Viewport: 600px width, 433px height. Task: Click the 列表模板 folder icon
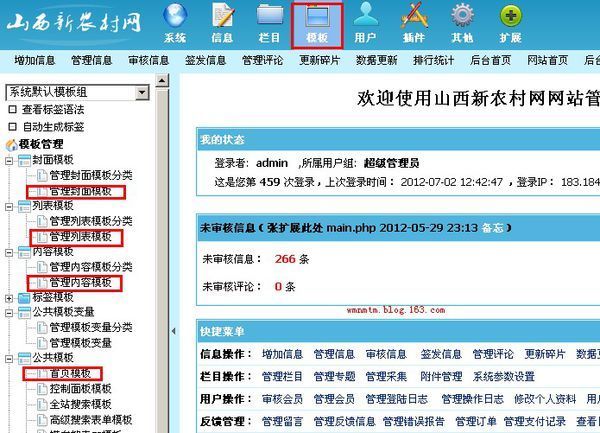pos(24,207)
